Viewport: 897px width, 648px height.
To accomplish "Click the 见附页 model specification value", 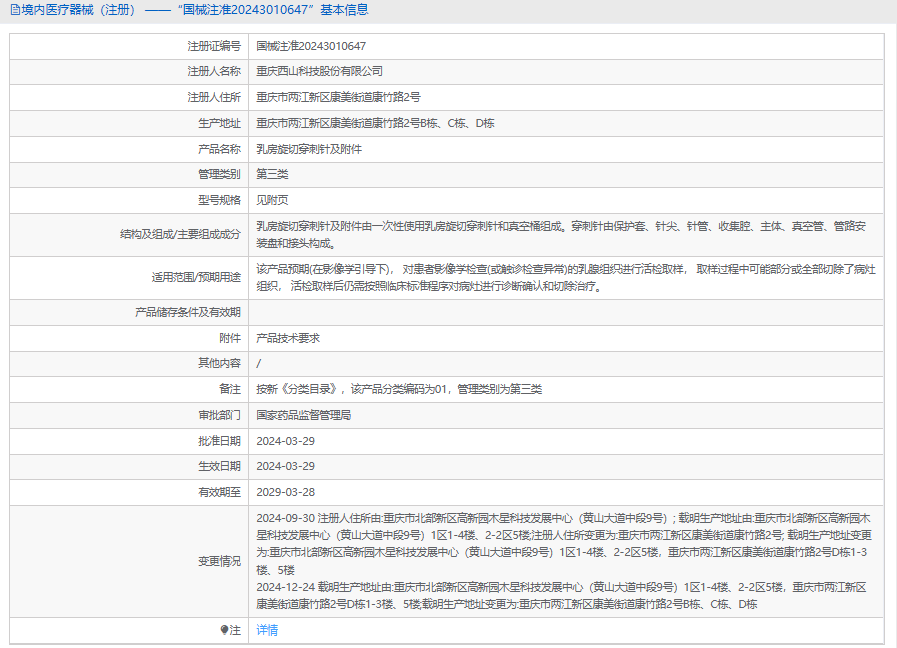I will pyautogui.click(x=272, y=200).
